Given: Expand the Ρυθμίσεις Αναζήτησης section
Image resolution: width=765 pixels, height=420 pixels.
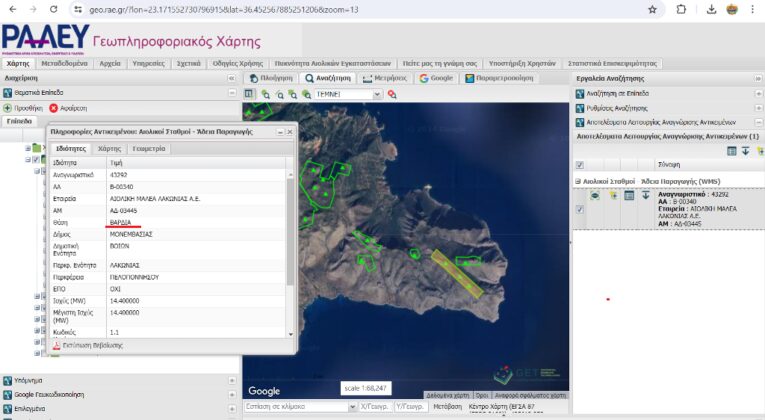Looking at the screenshot, I should (x=758, y=108).
